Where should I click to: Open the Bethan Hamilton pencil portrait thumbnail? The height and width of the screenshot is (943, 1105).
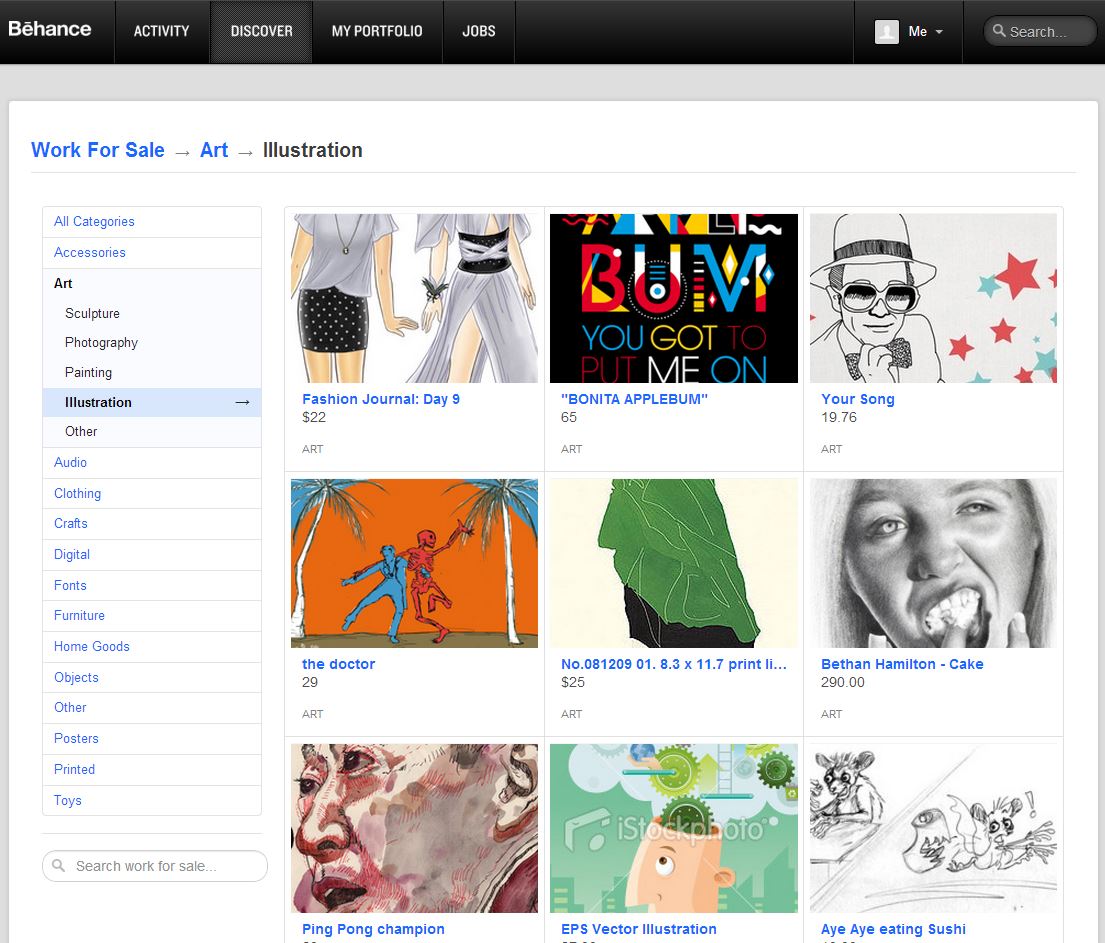pos(933,563)
